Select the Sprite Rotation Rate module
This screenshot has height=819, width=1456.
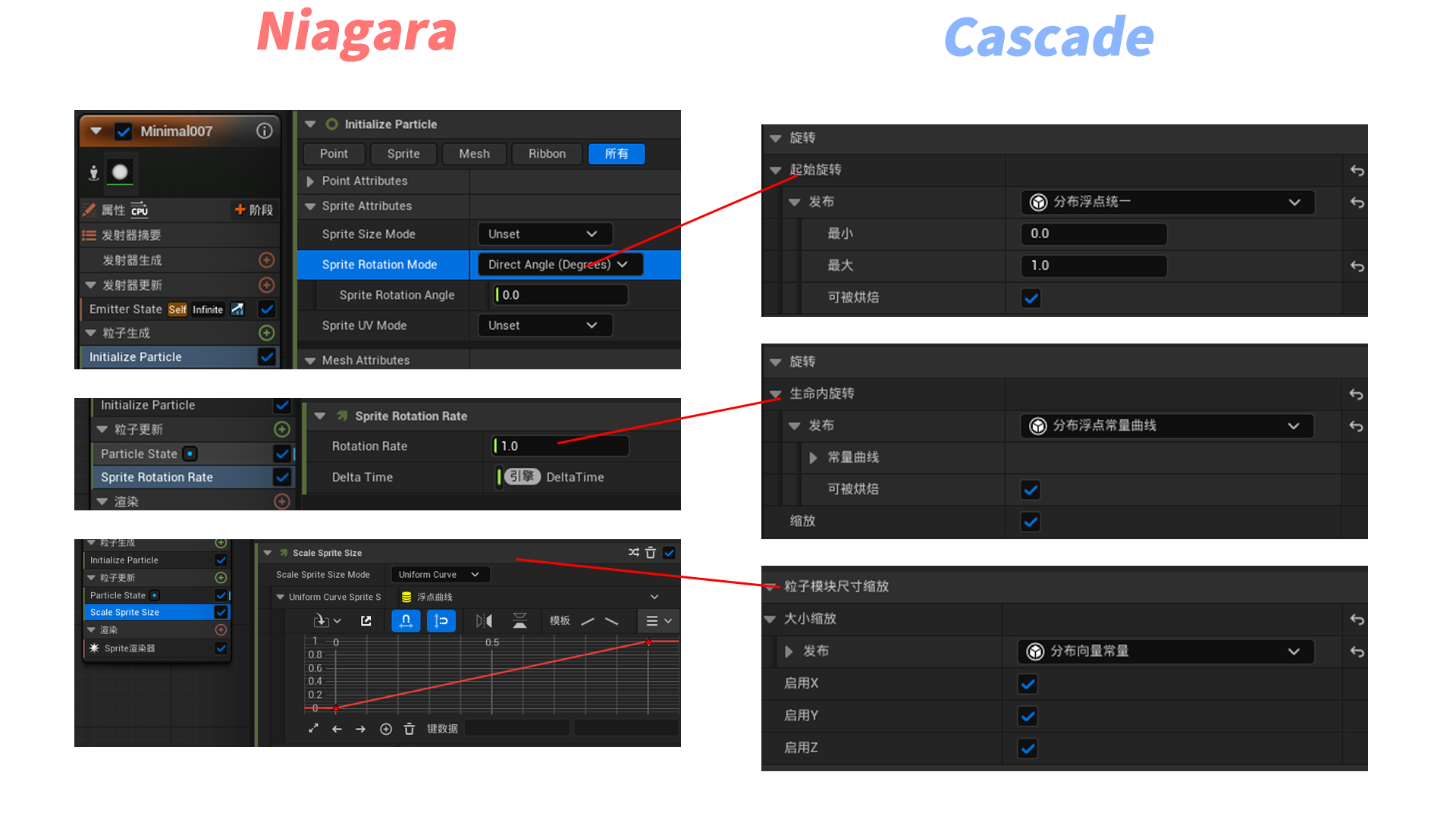tap(157, 477)
